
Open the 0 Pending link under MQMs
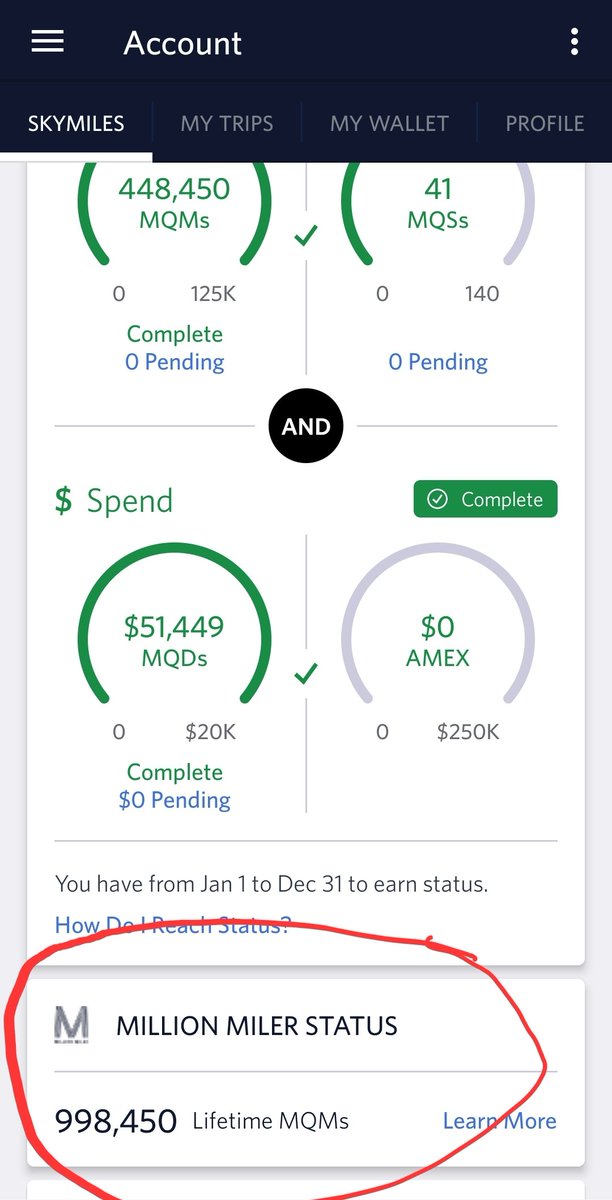click(174, 362)
